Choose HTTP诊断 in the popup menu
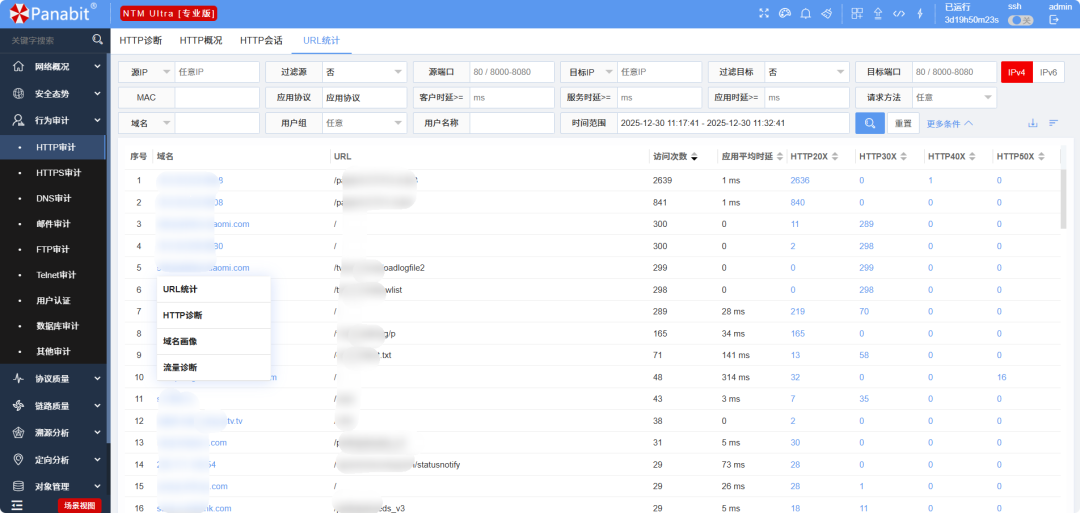 tap(214, 315)
